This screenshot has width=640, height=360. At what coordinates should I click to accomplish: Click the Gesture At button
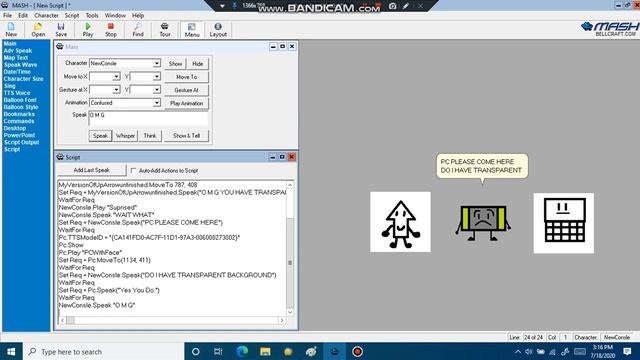pyautogui.click(x=187, y=90)
